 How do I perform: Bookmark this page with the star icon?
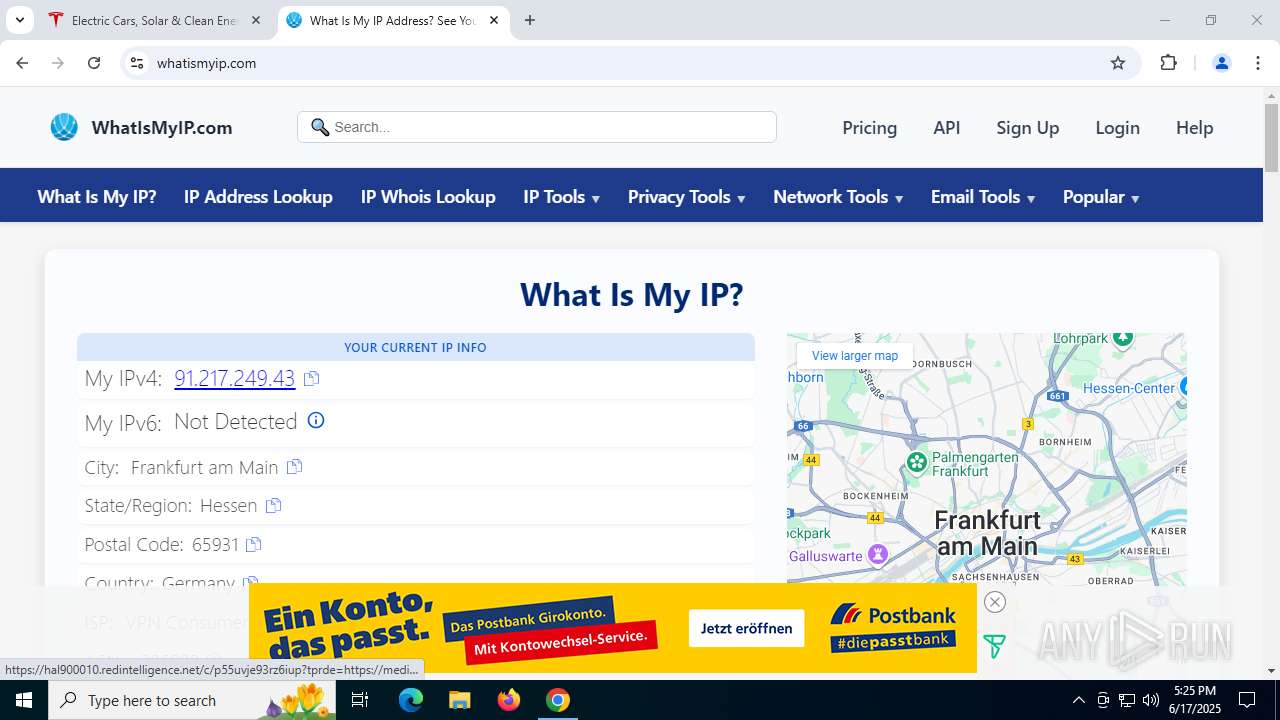pos(1118,63)
